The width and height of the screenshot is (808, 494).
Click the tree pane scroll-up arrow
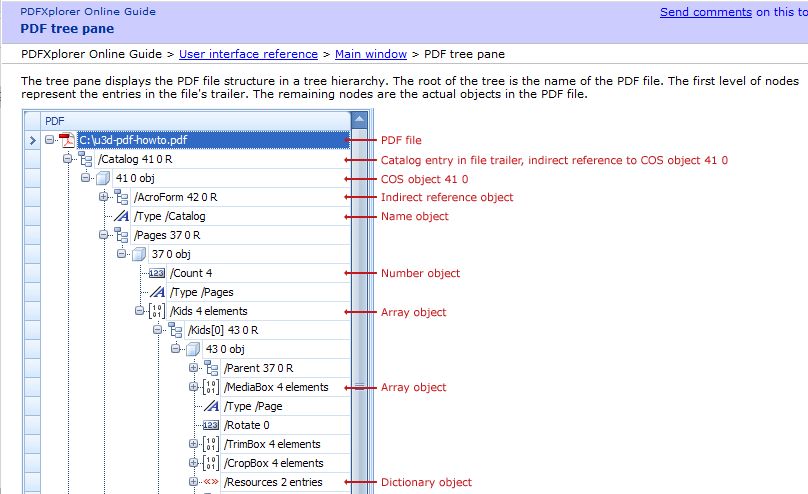pos(359,120)
